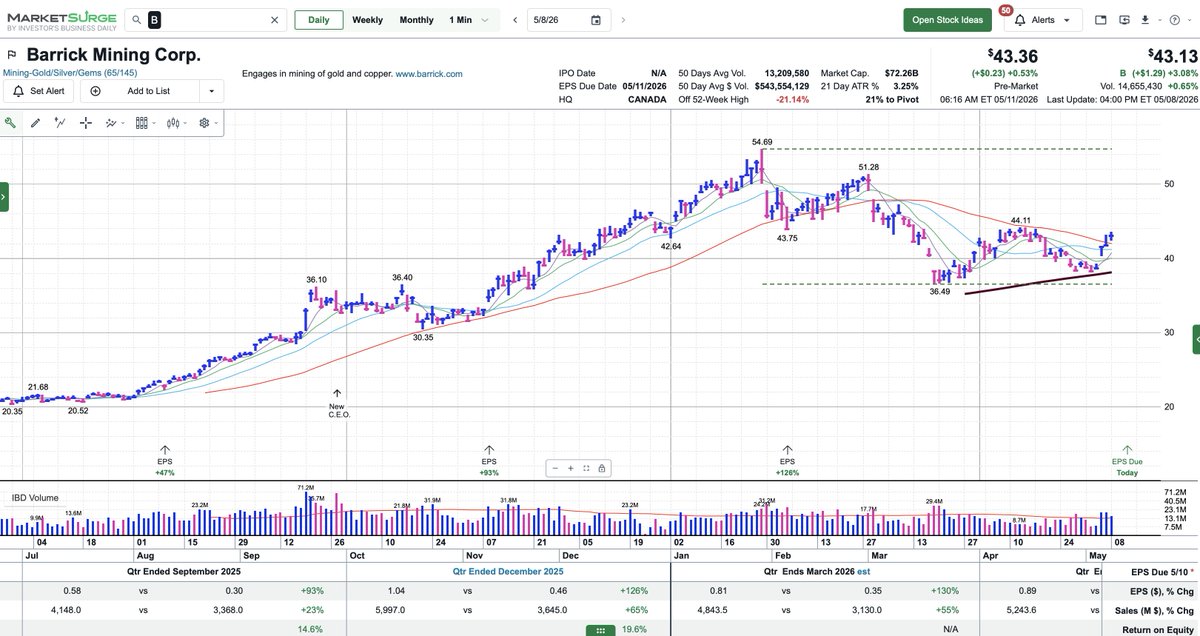This screenshot has width=1200, height=636.
Task: Select the trend line annotation tool
Action: [x=60, y=123]
